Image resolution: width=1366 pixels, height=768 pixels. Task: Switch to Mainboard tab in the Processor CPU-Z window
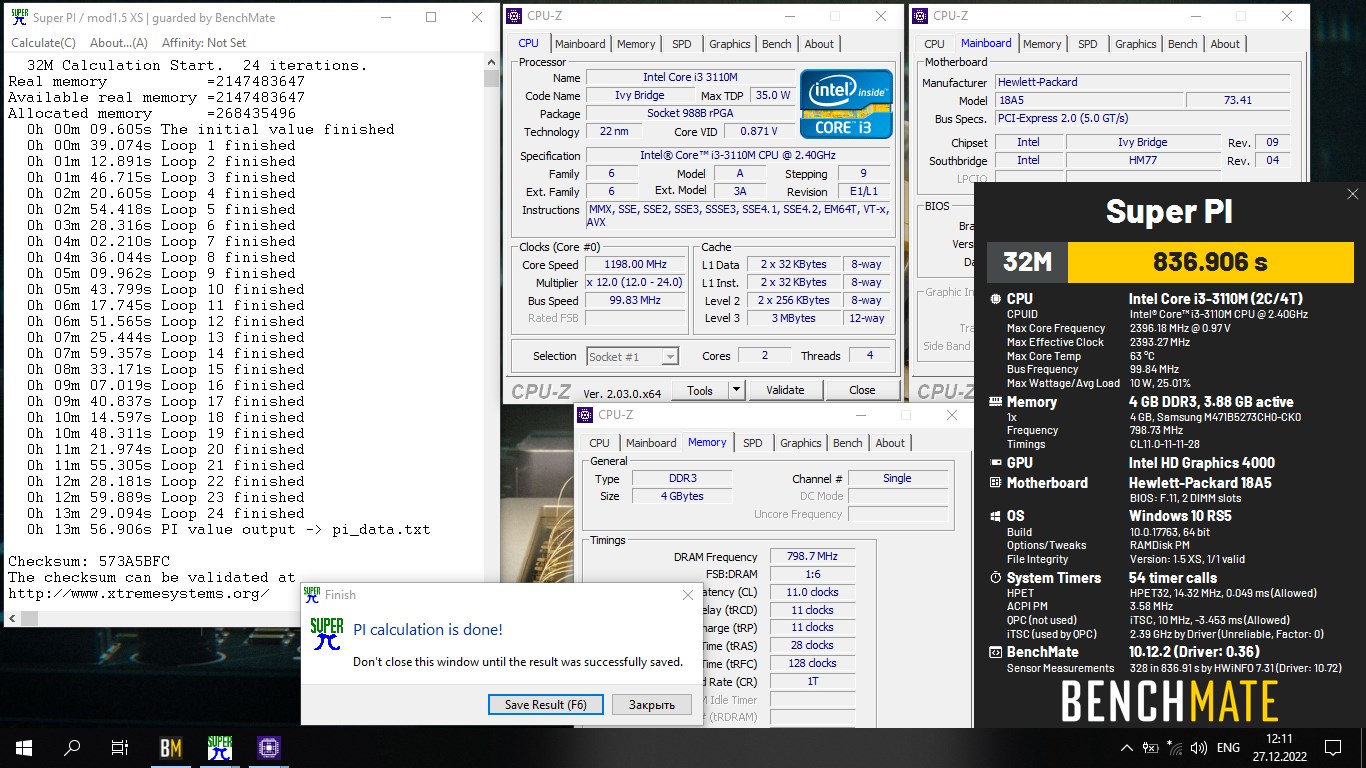580,44
